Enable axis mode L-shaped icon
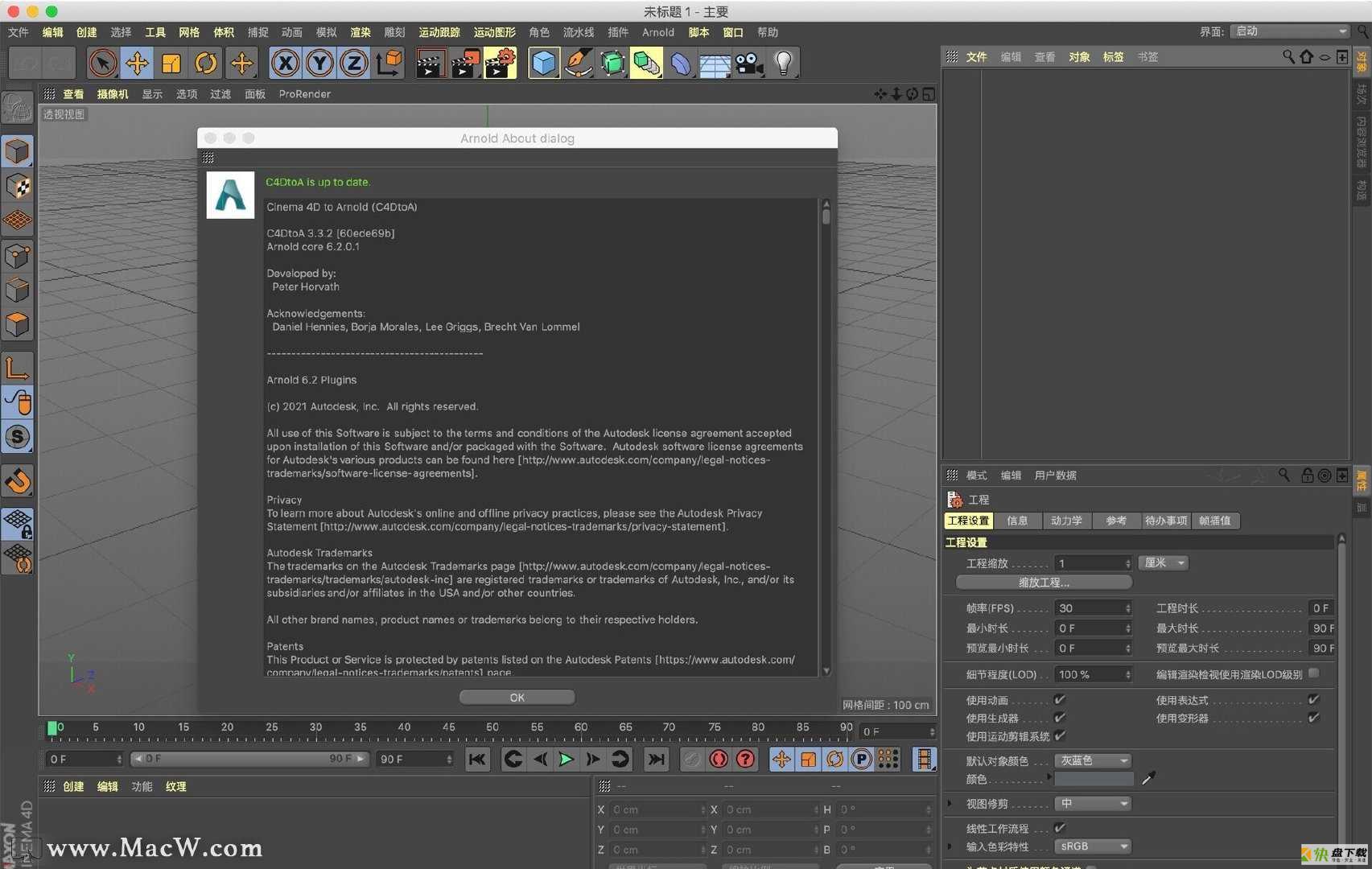 18,367
